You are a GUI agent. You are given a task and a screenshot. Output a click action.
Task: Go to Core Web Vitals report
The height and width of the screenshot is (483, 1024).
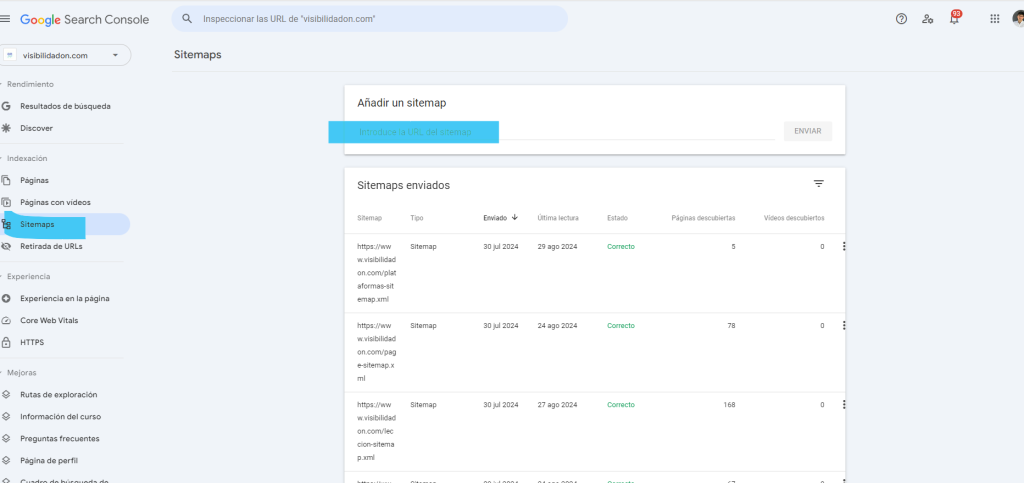(x=49, y=320)
